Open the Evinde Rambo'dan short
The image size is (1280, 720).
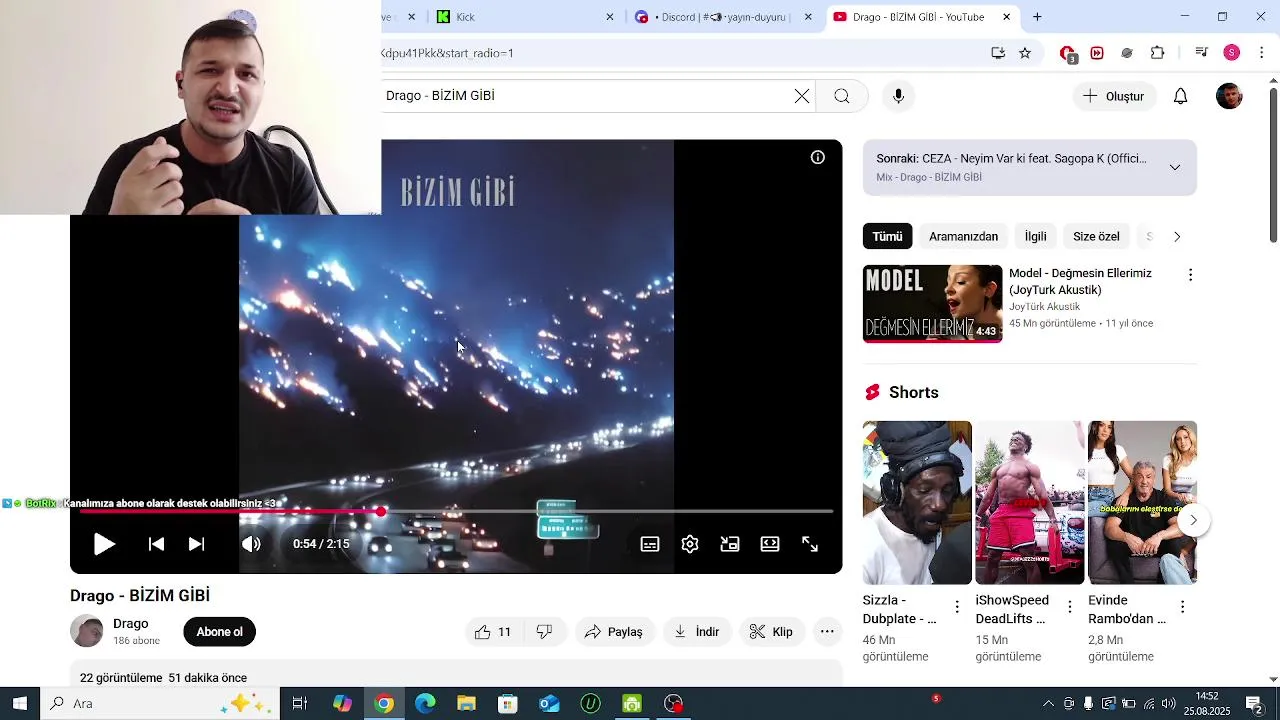pos(1142,503)
